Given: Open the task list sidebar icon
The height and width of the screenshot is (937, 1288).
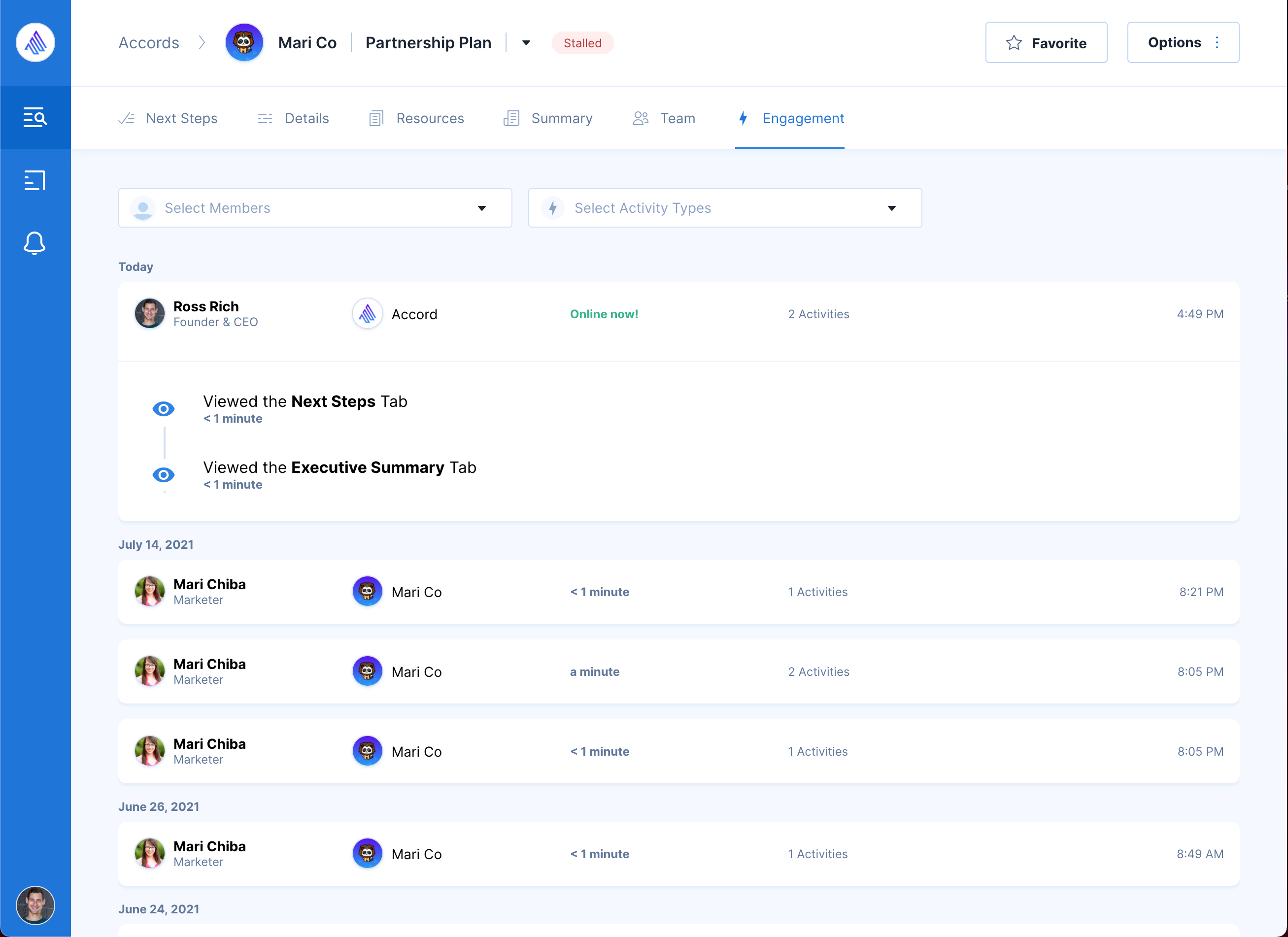Looking at the screenshot, I should (x=35, y=181).
